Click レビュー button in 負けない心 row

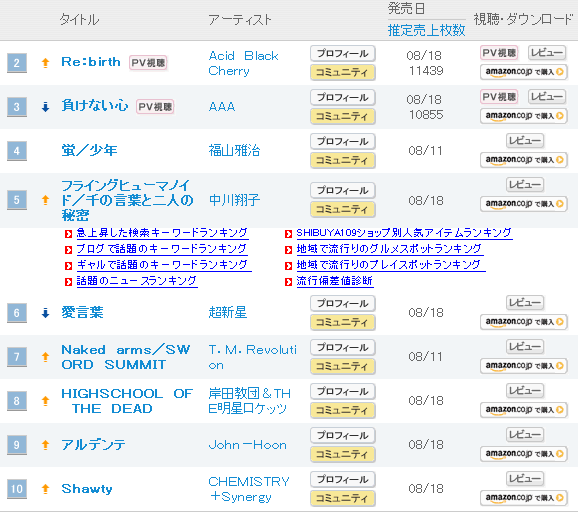click(547, 97)
